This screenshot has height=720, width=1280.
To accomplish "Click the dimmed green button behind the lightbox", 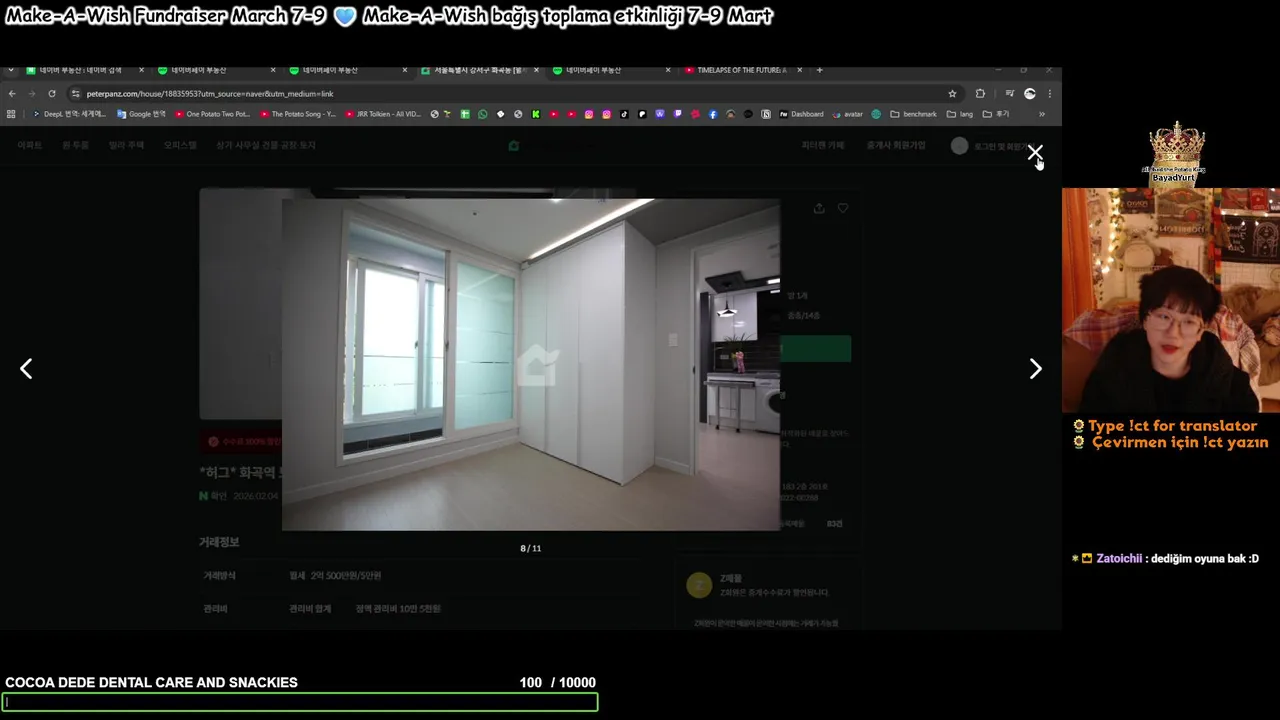I will (x=815, y=348).
